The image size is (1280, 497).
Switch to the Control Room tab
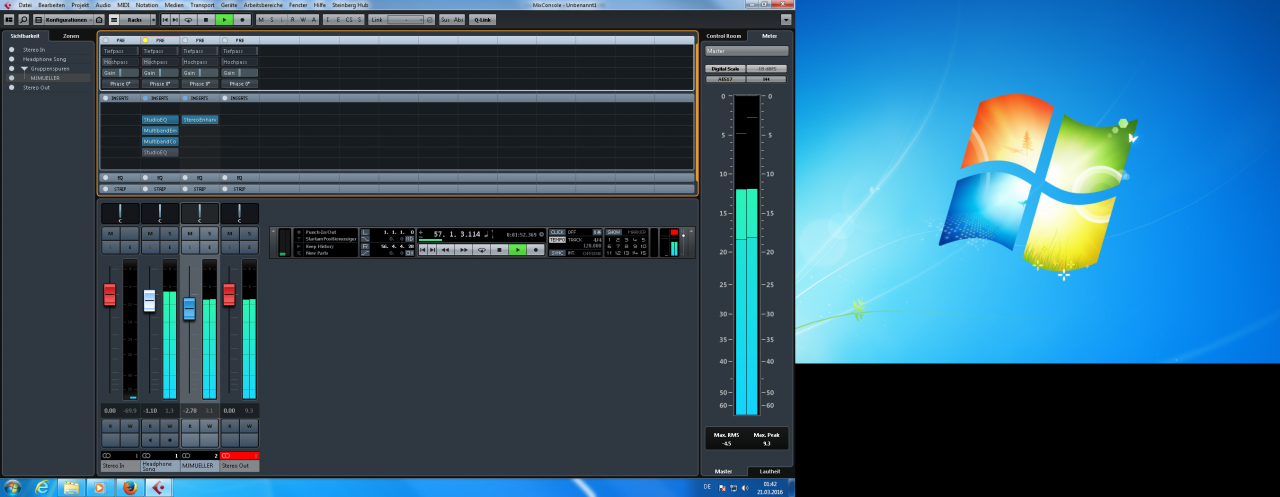(x=723, y=36)
